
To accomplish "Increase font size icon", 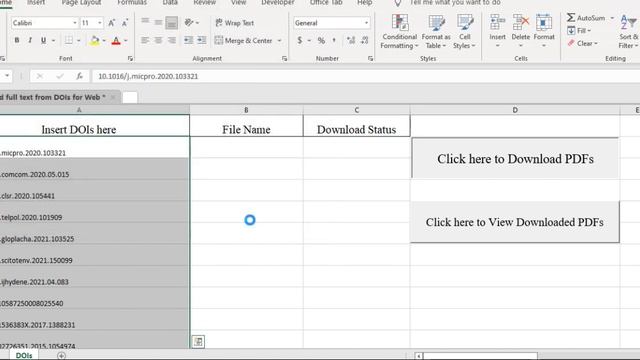I will click(x=111, y=23).
